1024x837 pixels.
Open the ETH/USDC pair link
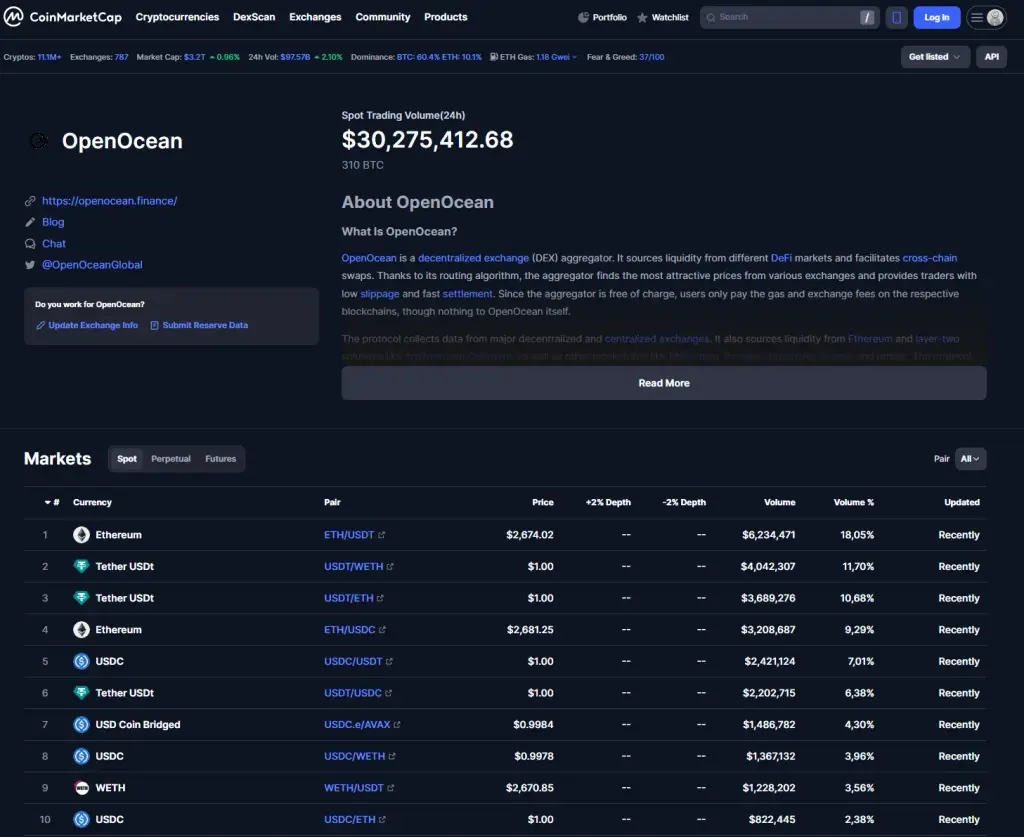tap(349, 629)
